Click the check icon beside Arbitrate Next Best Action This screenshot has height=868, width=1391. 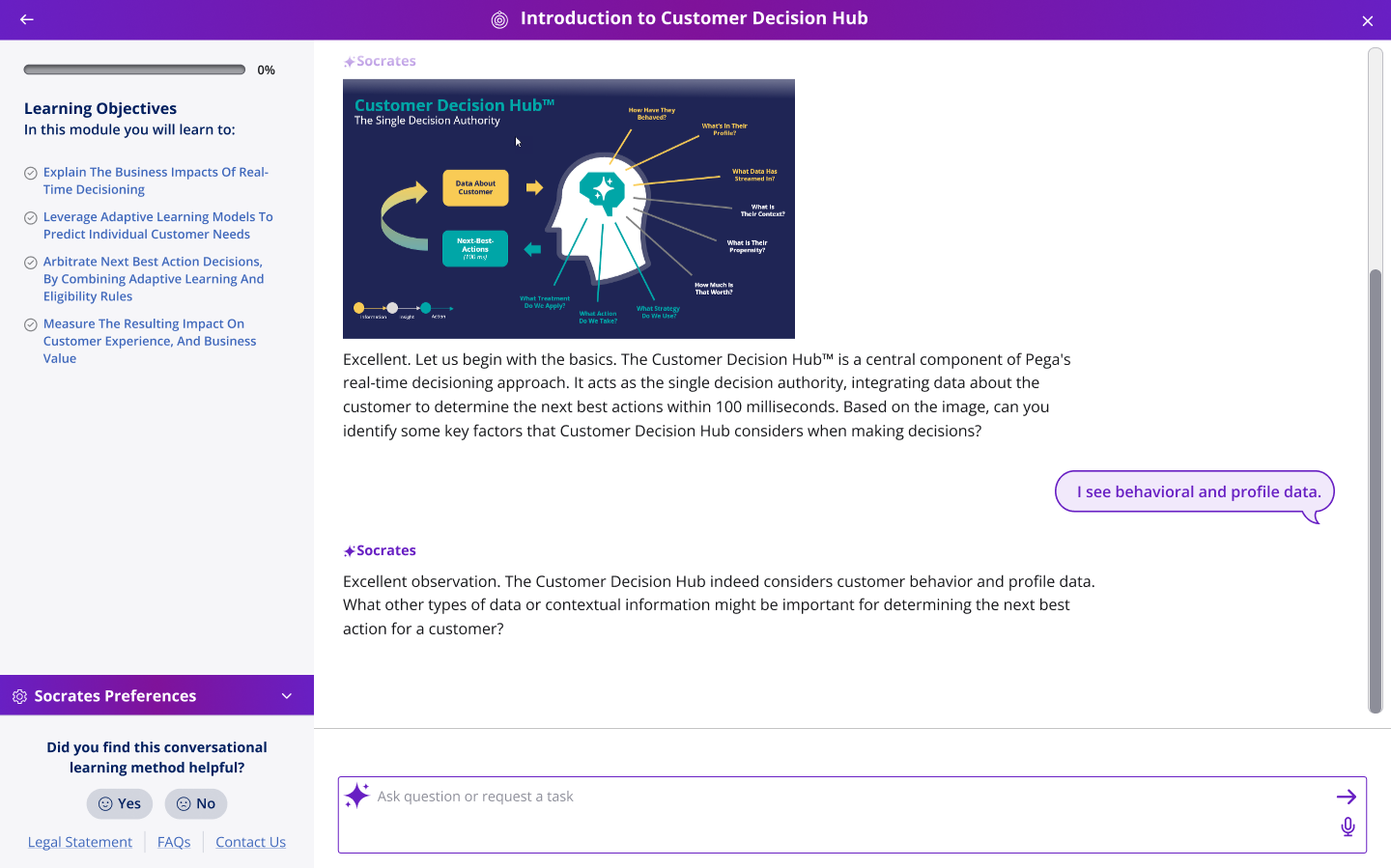click(31, 263)
